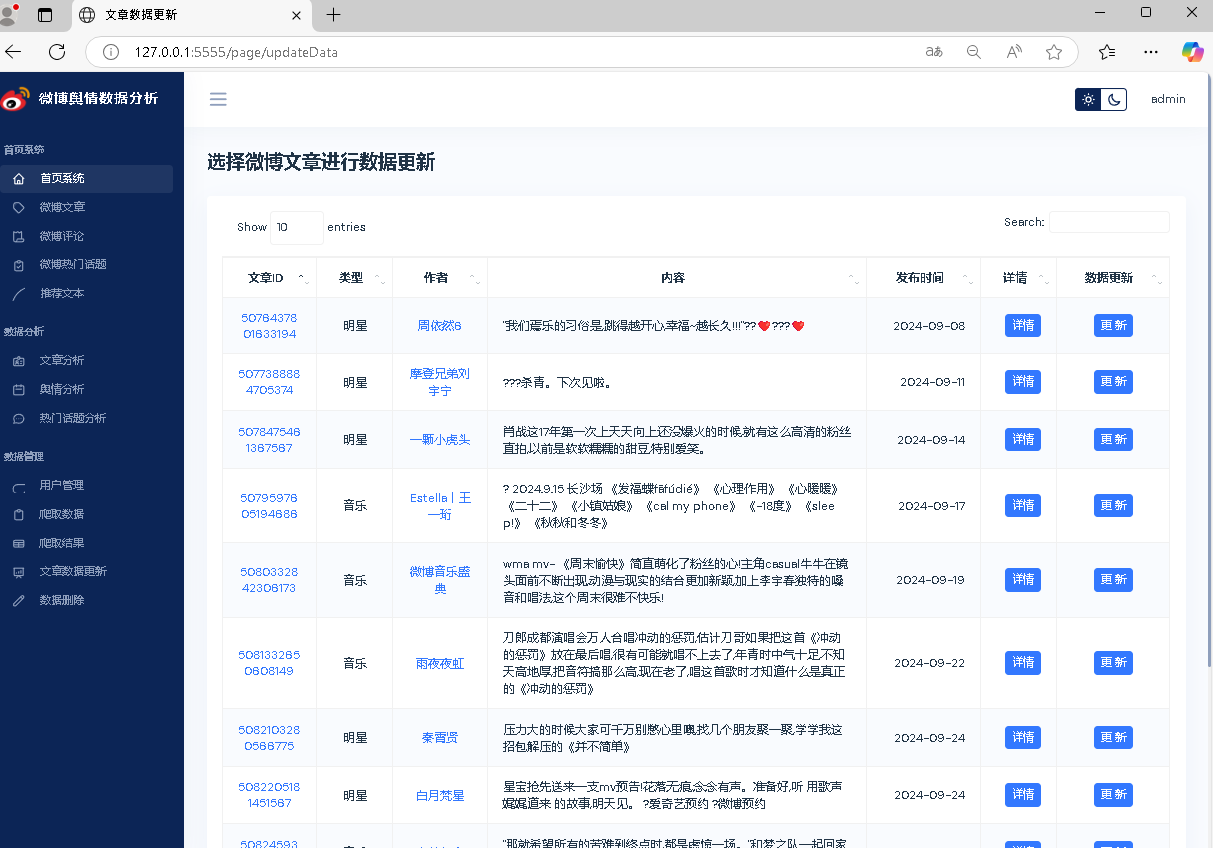Click the chat bubble icon beside 热门话题分析
The width and height of the screenshot is (1213, 848).
coord(18,419)
